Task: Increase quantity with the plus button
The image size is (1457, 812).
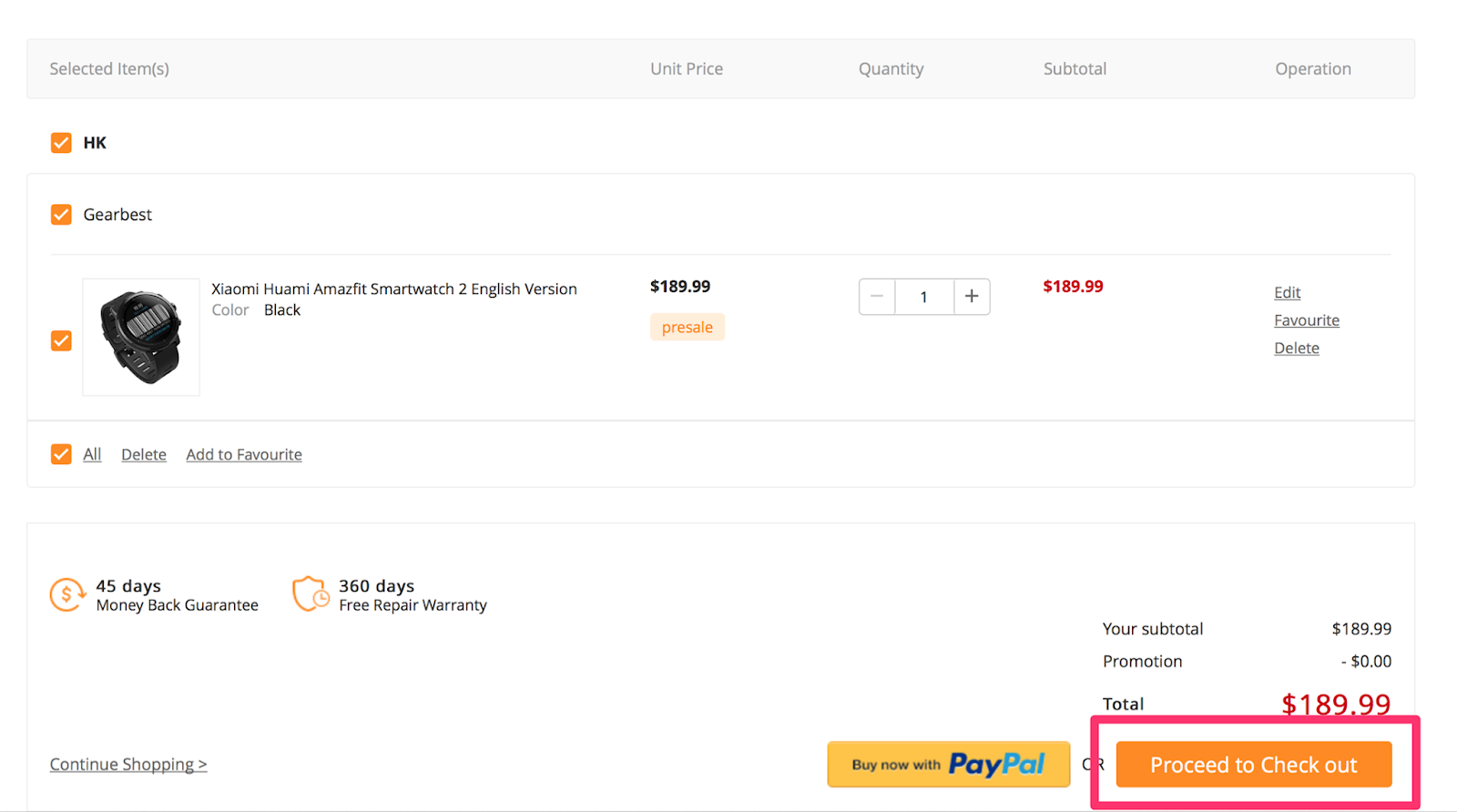Action: (x=972, y=297)
